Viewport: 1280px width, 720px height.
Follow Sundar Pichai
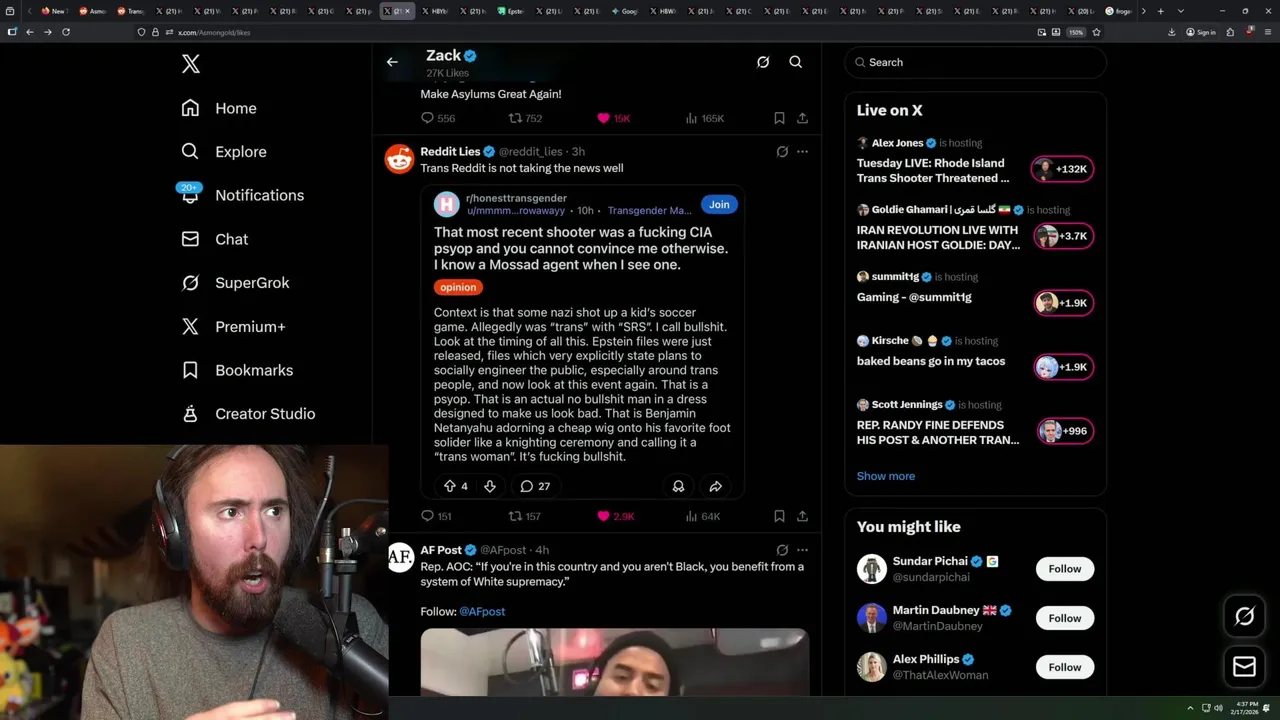click(1064, 569)
